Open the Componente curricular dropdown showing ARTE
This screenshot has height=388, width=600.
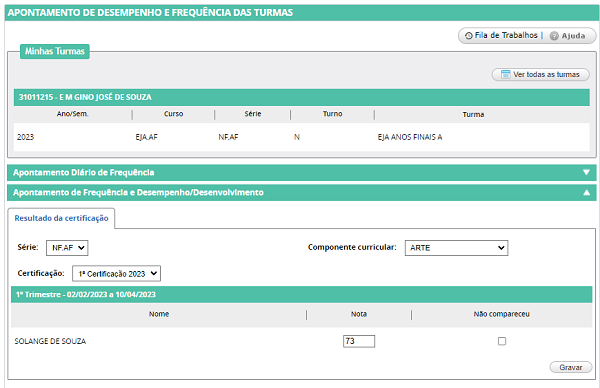tap(456, 248)
